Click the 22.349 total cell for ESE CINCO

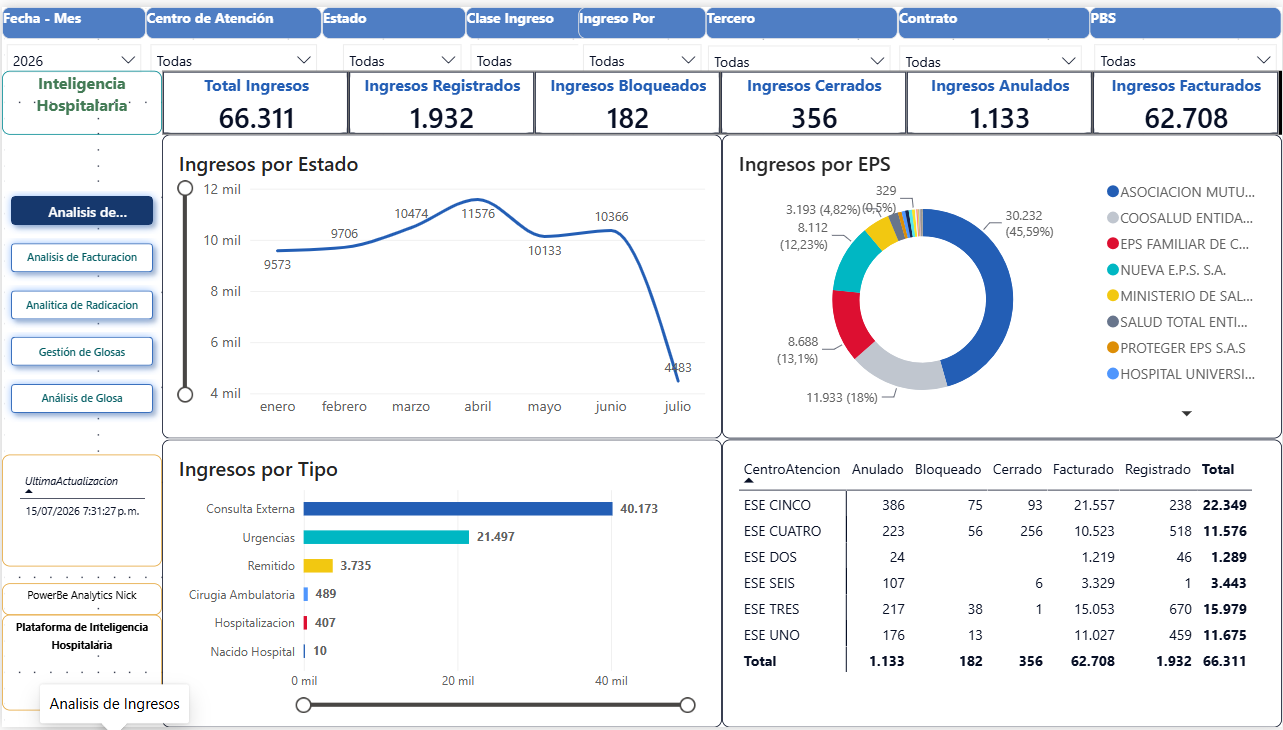1225,505
